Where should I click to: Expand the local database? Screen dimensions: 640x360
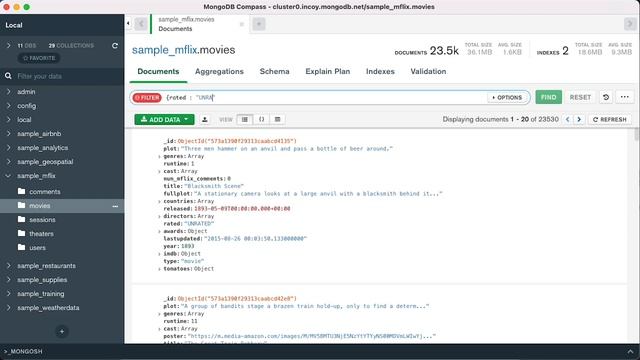click(9, 120)
